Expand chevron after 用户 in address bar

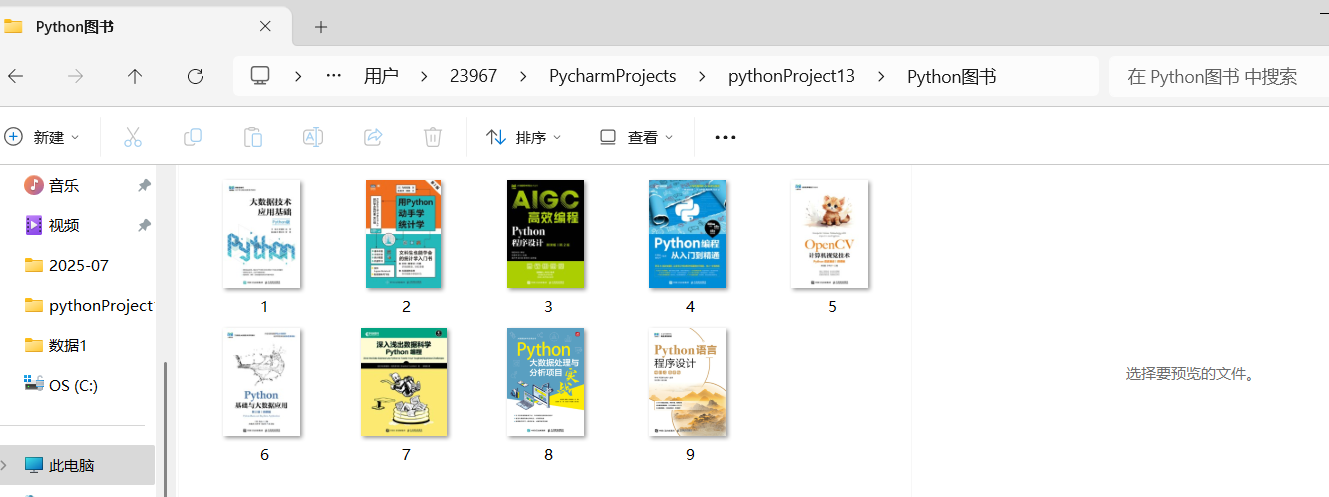424,76
